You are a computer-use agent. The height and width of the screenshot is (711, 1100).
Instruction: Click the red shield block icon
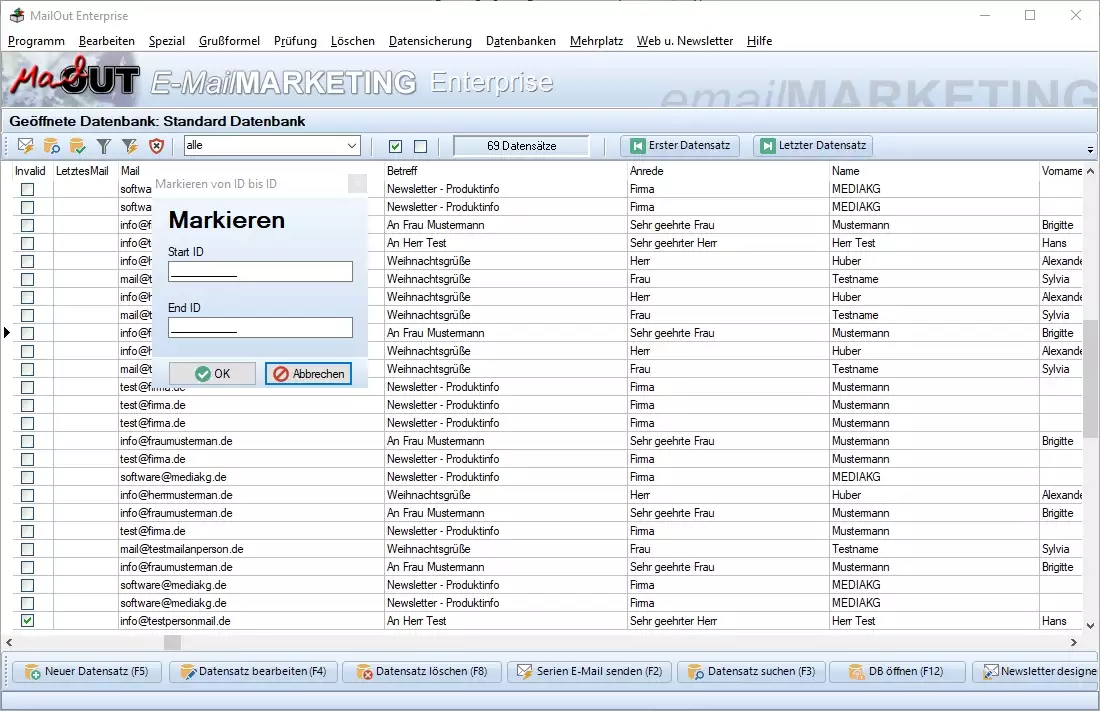point(156,146)
